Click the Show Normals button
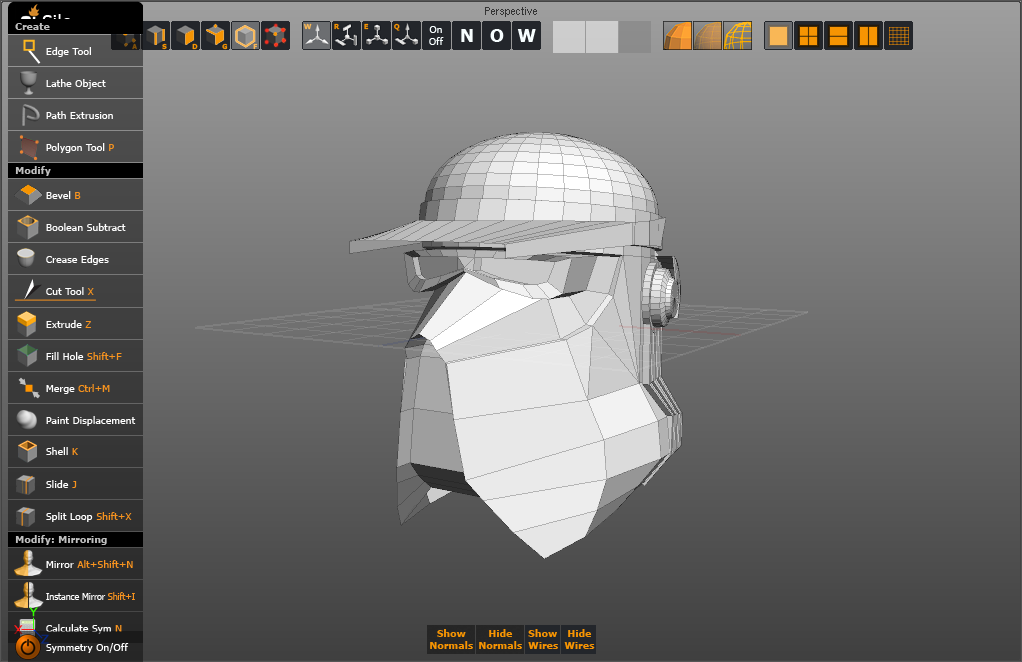The image size is (1022, 662). click(451, 639)
